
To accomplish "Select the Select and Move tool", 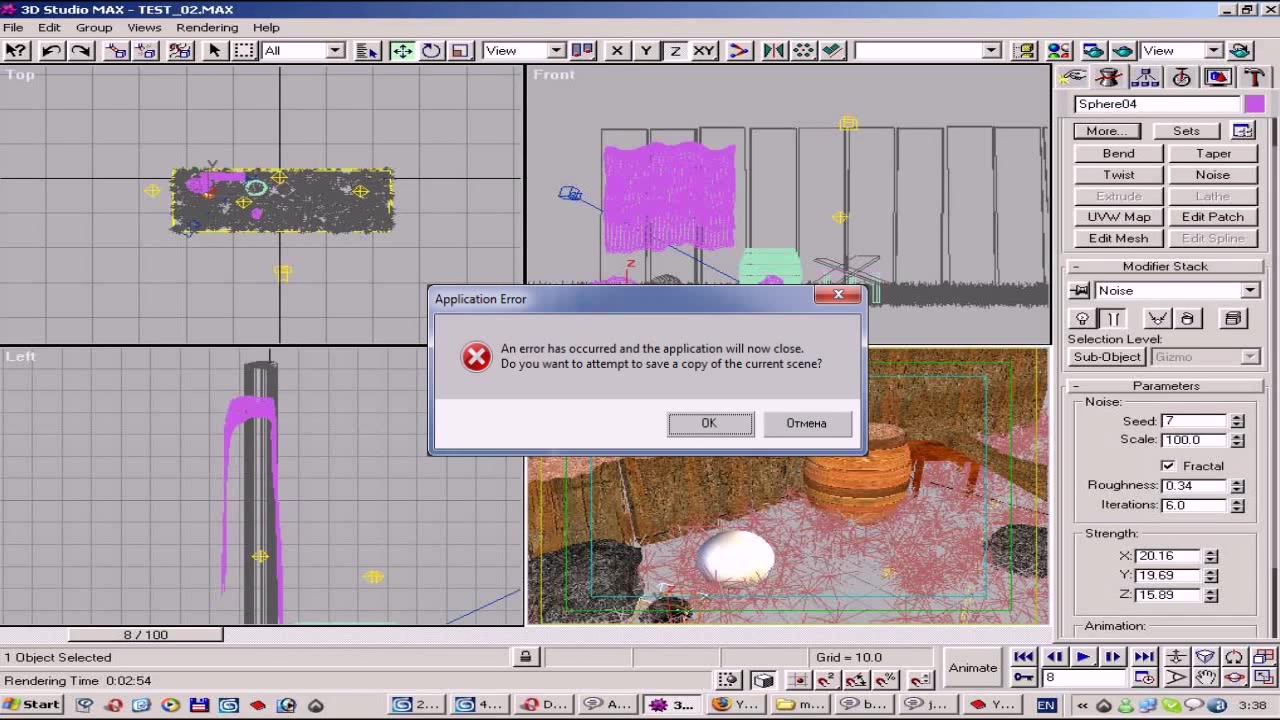I will [x=402, y=51].
